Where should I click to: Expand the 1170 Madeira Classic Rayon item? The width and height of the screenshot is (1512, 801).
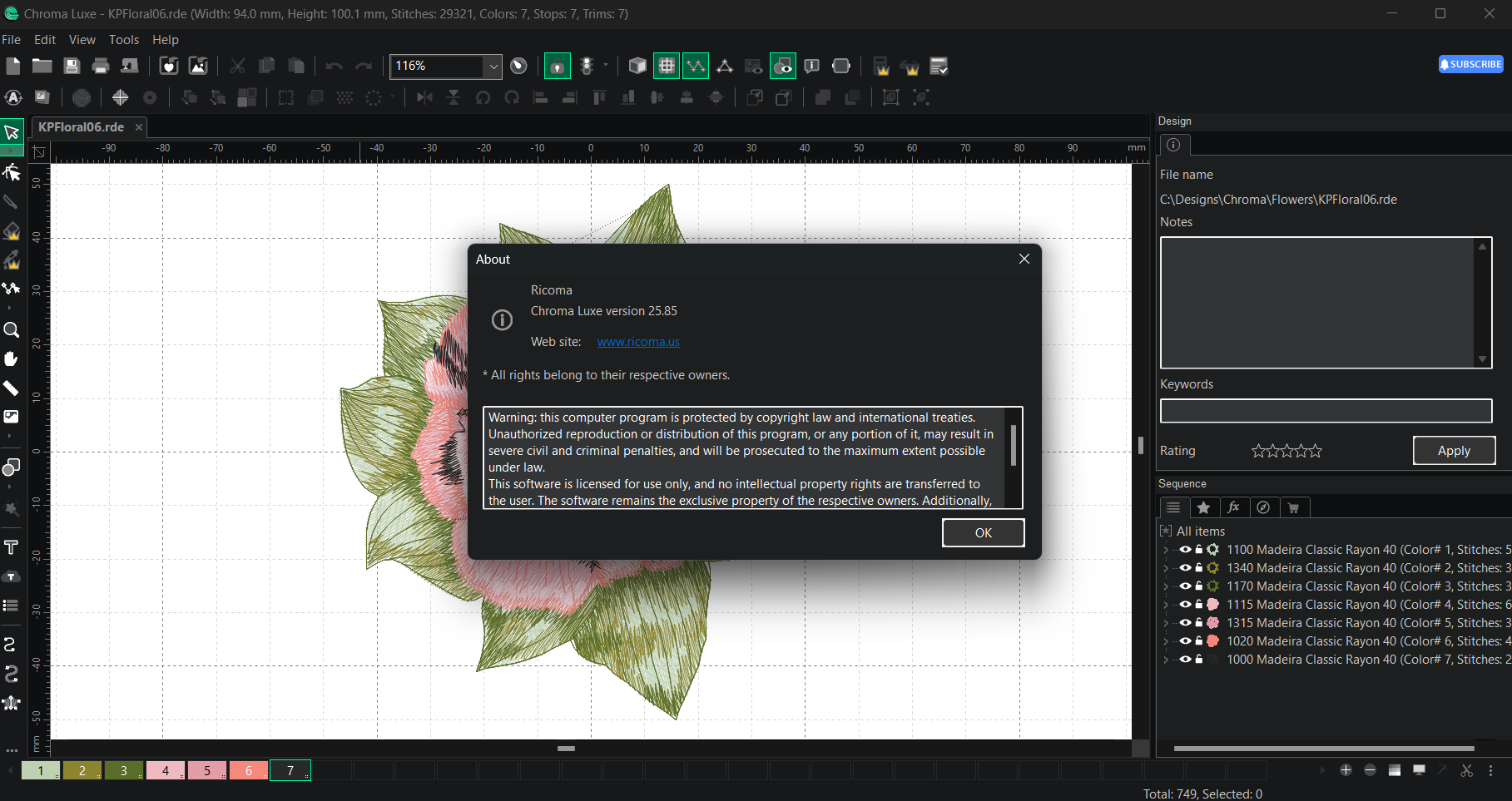[1166, 586]
